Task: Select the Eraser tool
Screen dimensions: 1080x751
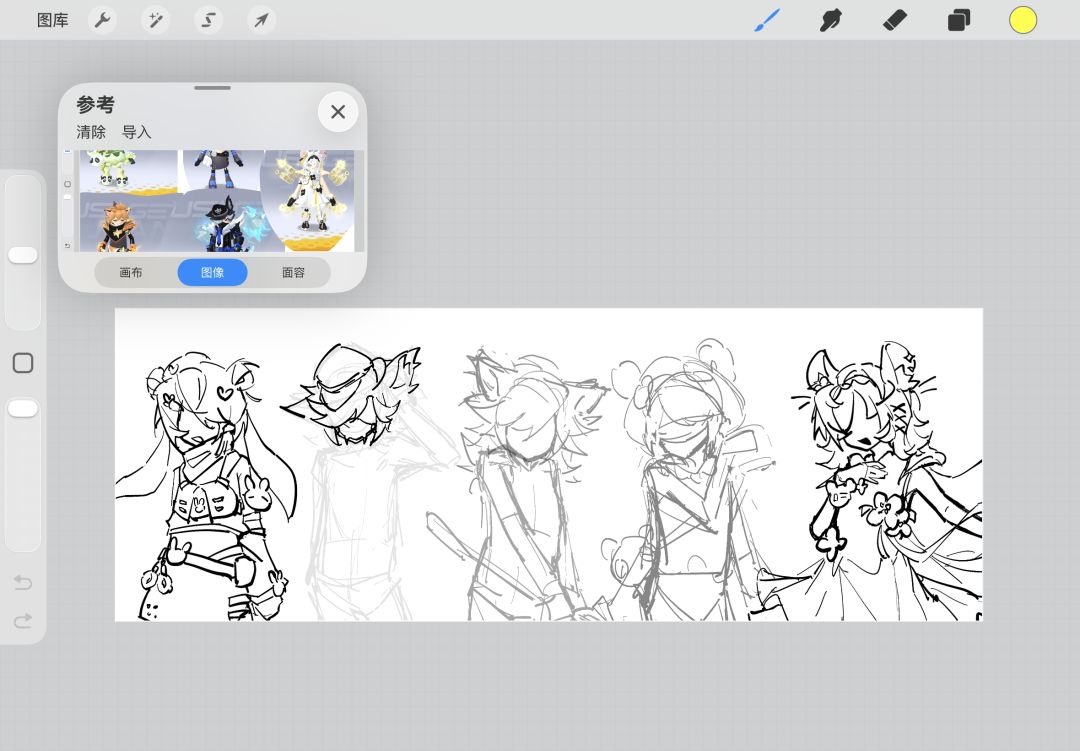Action: pos(895,20)
